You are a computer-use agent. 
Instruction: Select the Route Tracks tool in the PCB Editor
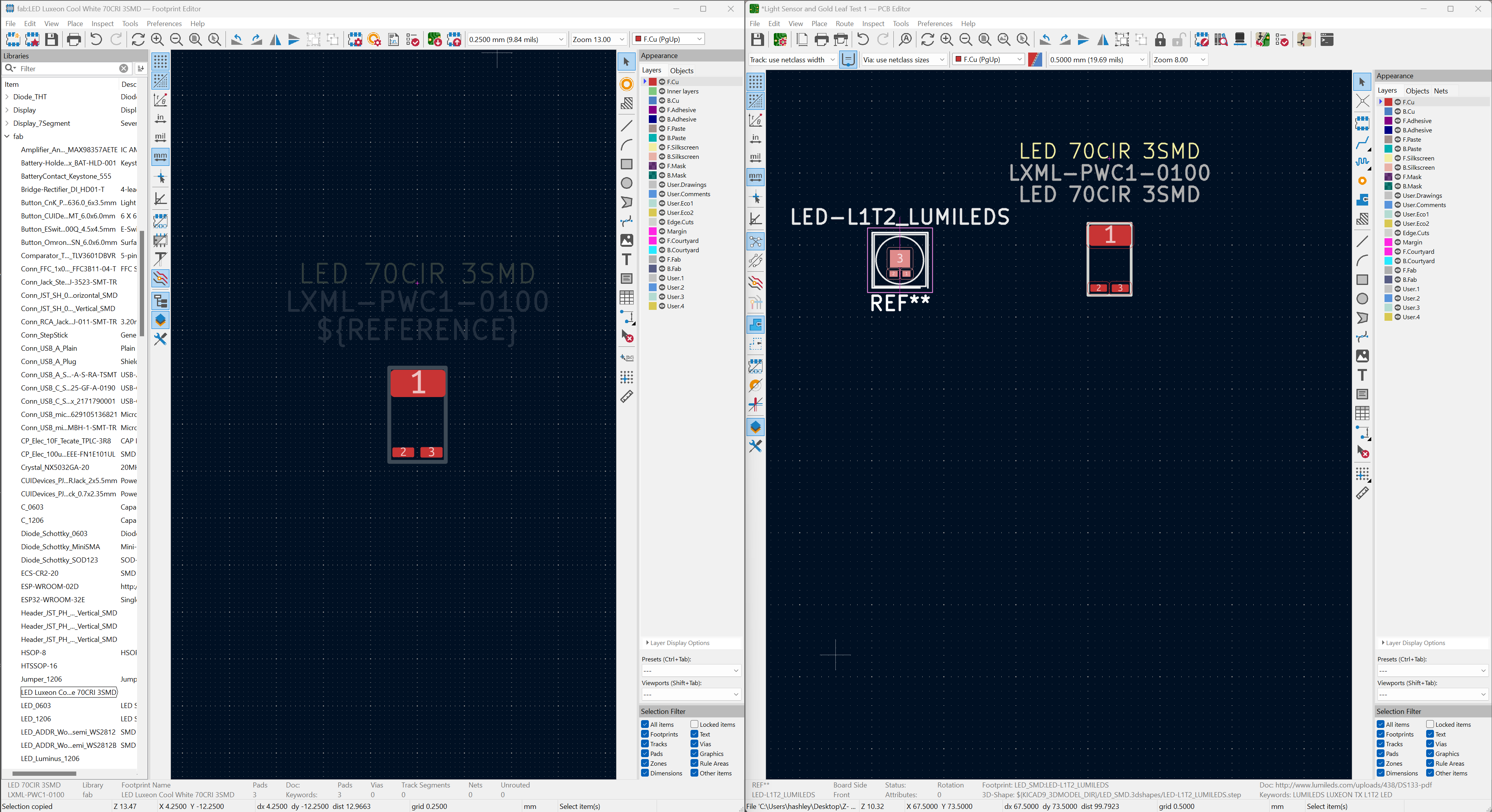1362,142
